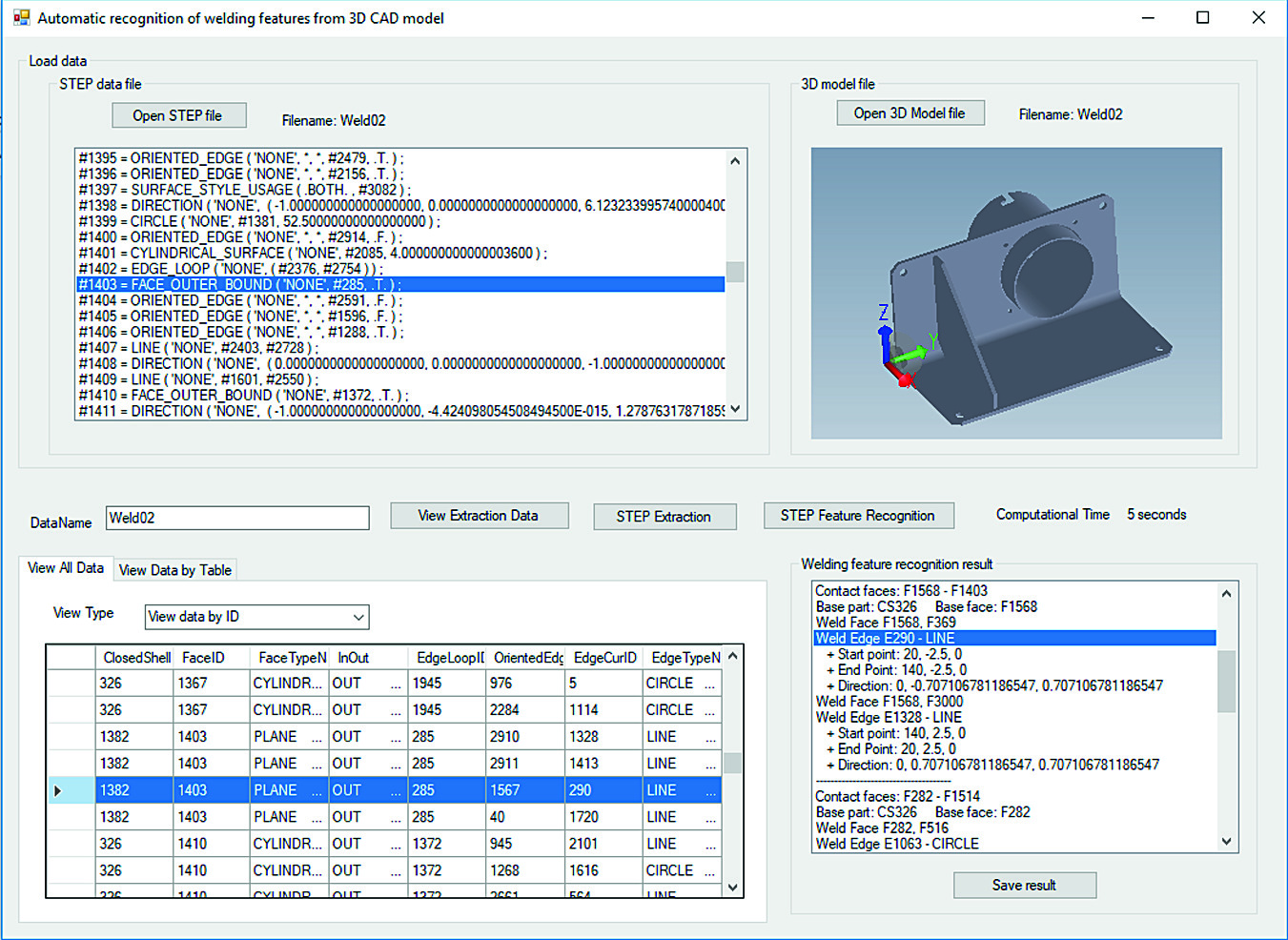Click the Open STEP file button
This screenshot has height=940, width=1288.
click(x=179, y=115)
